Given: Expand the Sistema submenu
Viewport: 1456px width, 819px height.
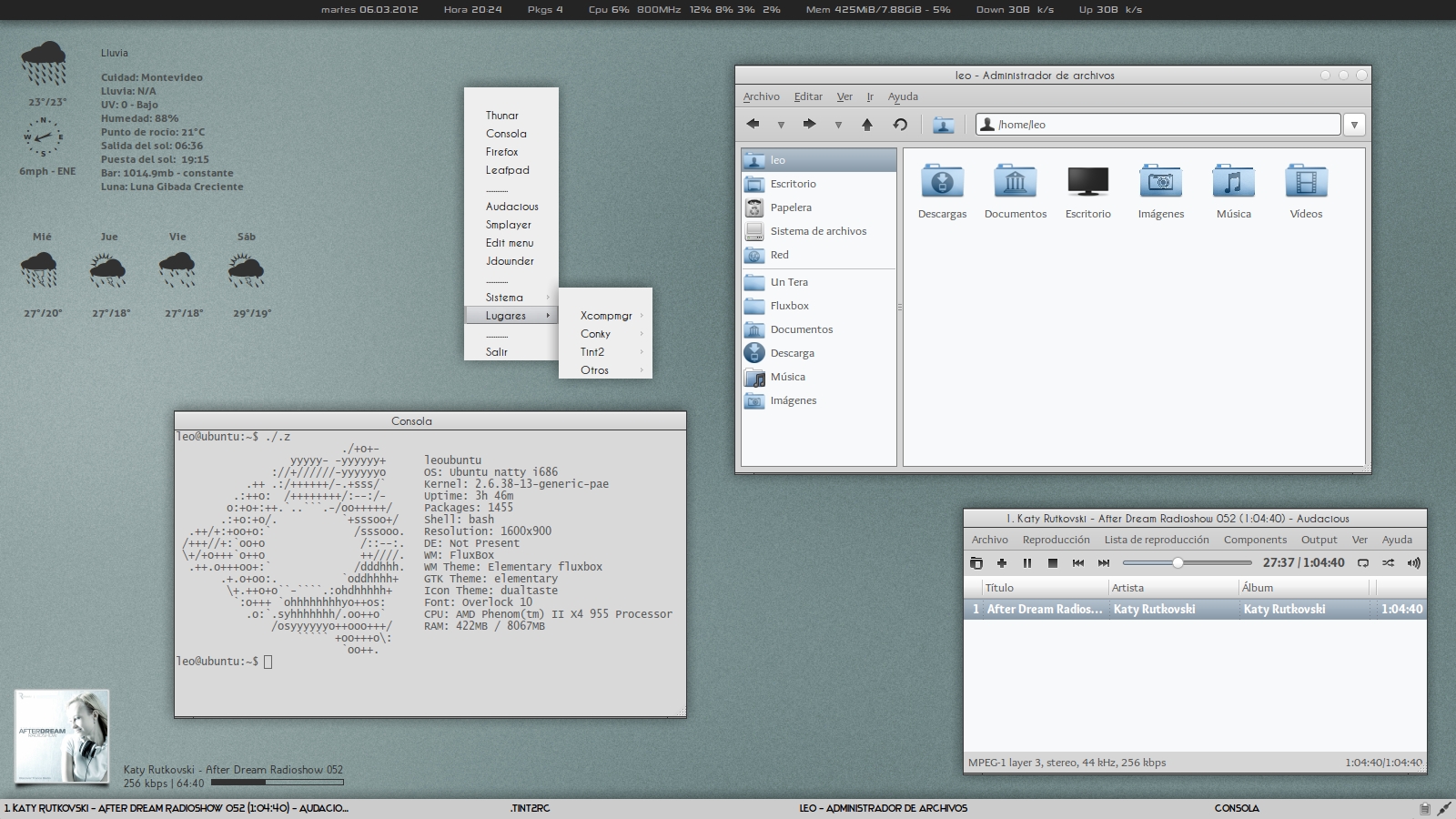Looking at the screenshot, I should coord(511,298).
